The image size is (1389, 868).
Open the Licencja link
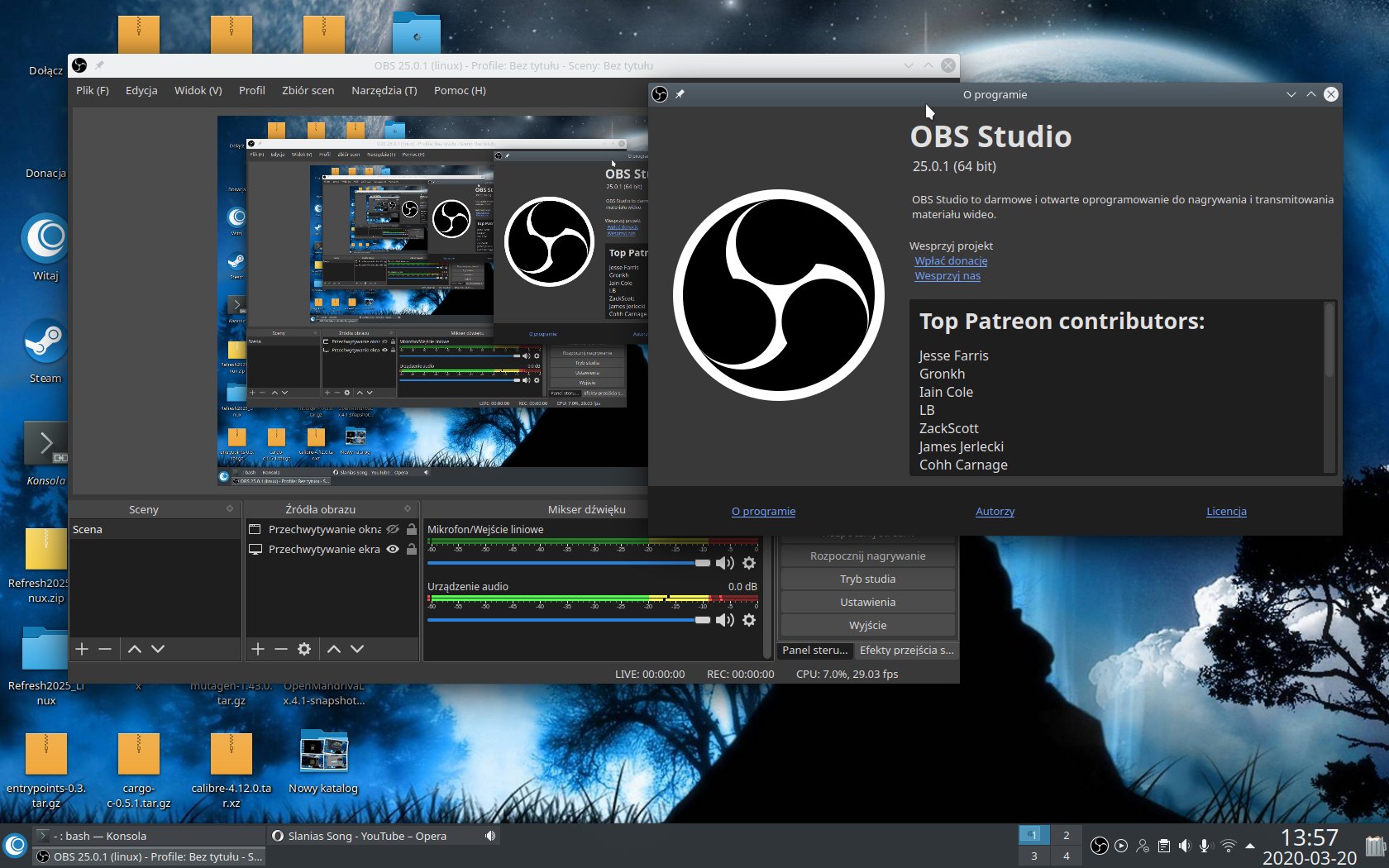point(1226,511)
